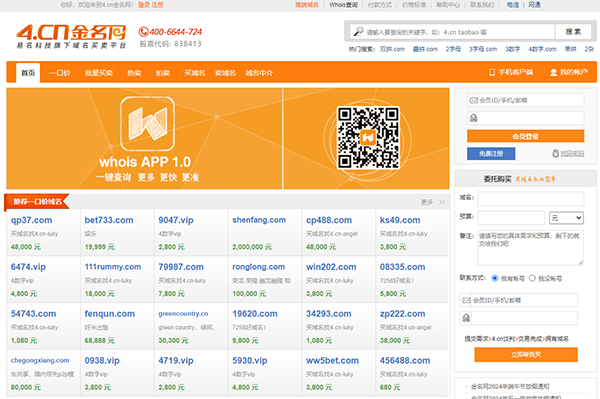Open the shenfang.com domain listing
Screen dimensions: 600x399
[x=259, y=220]
